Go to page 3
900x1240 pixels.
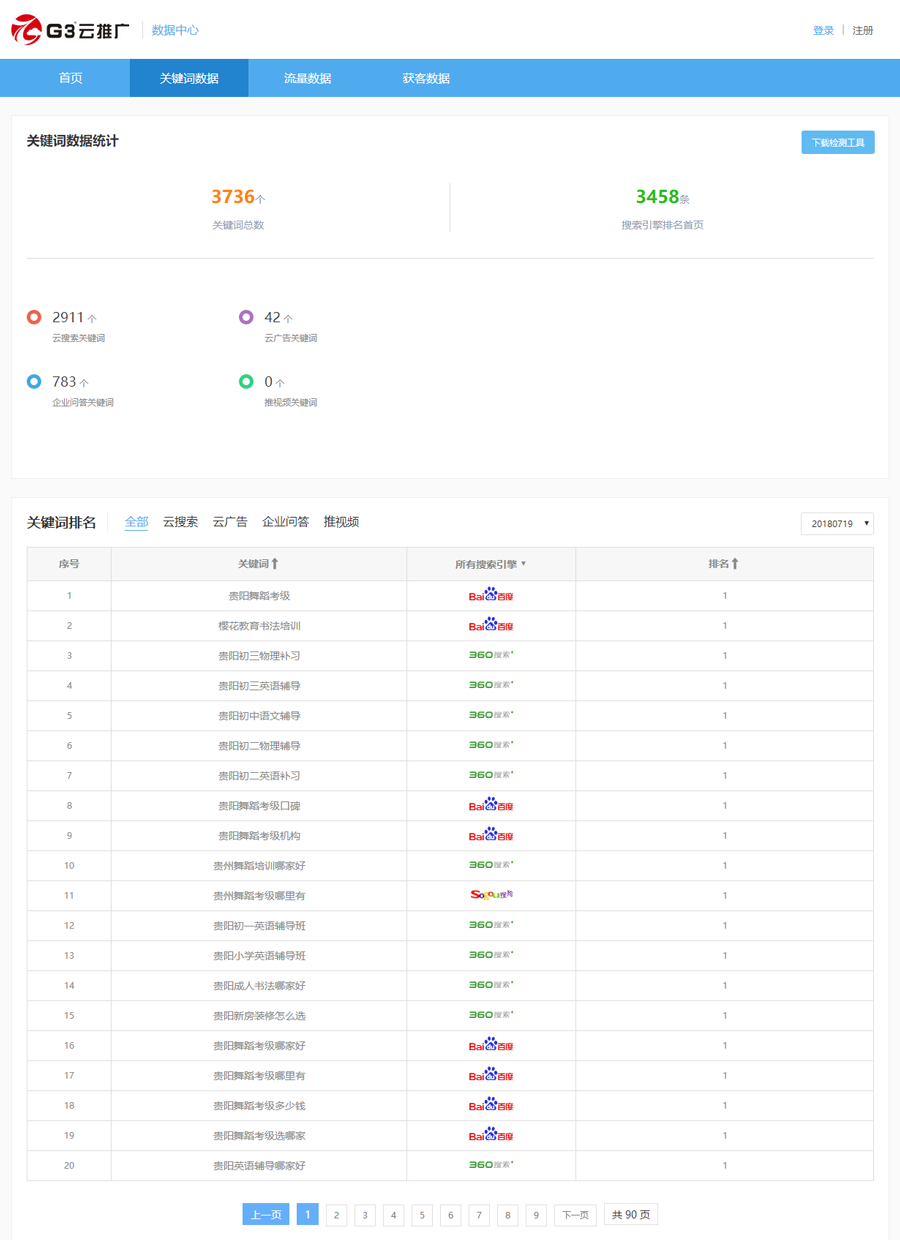coord(365,1215)
